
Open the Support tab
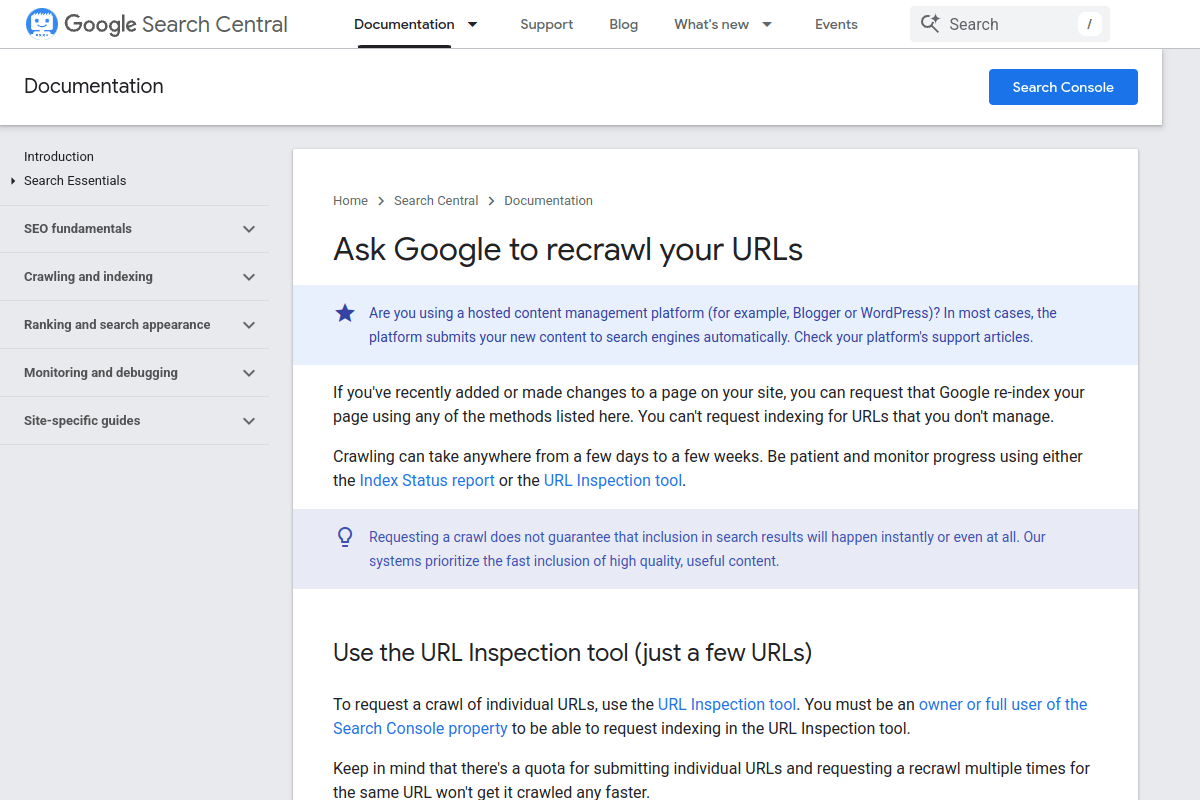[547, 24]
